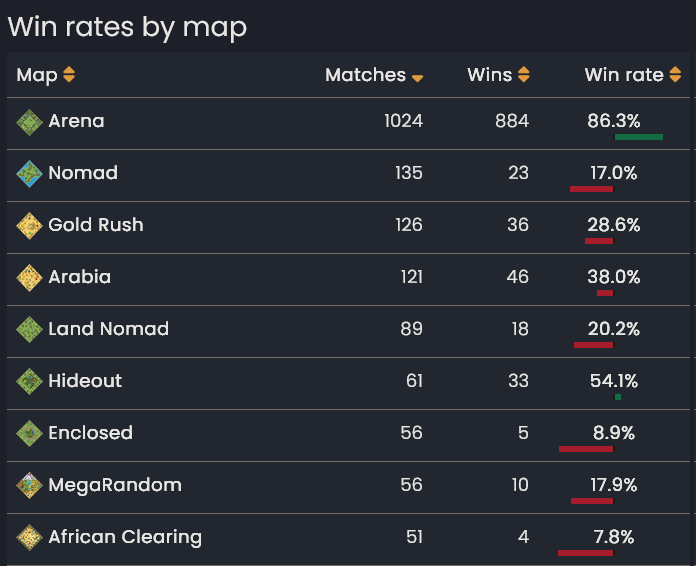
Task: Select the 1024 matches cell for Arena
Action: pos(403,121)
